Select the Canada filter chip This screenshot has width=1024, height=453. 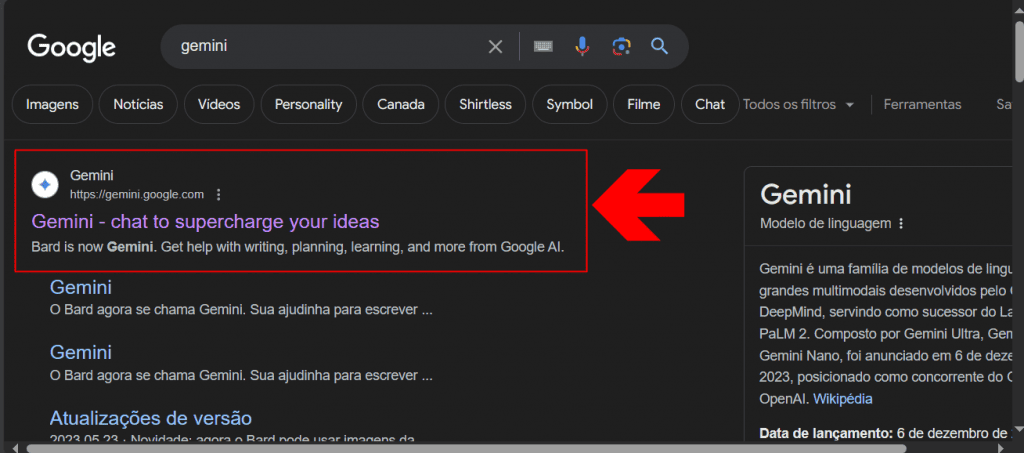coord(401,104)
